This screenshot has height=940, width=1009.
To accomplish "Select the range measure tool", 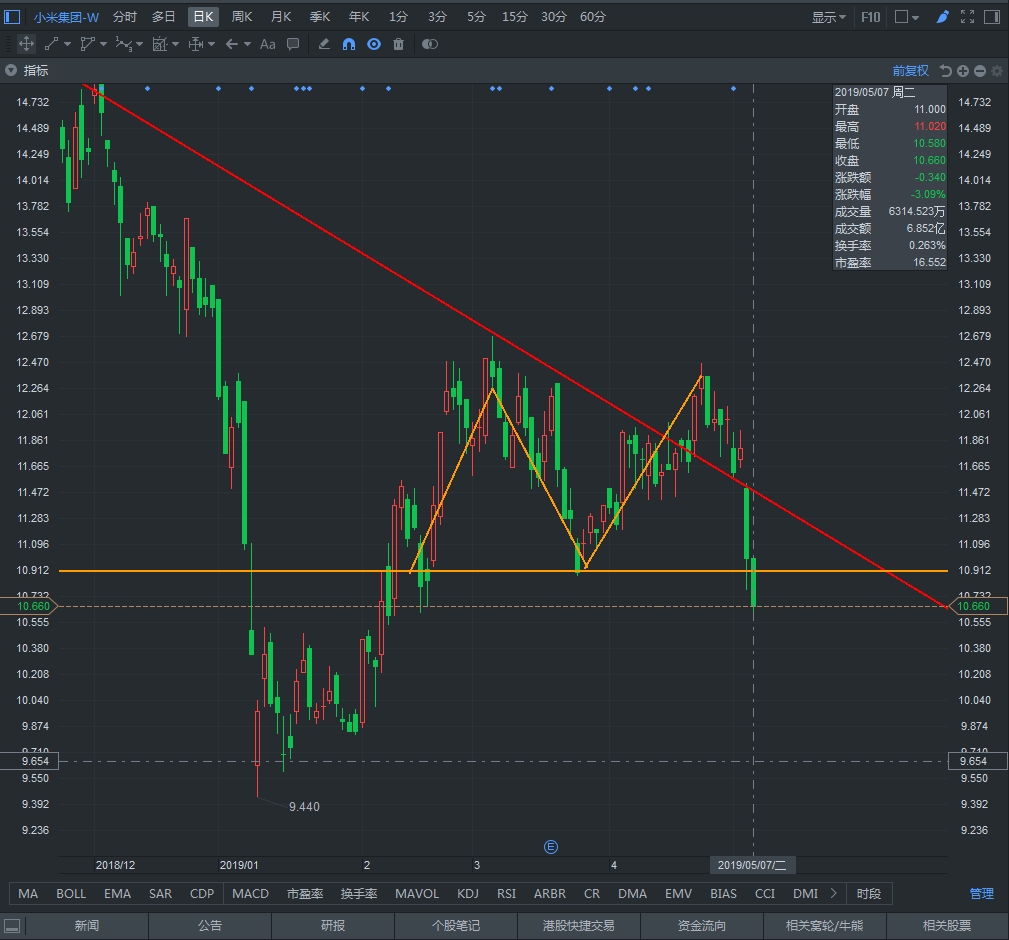I will [196, 44].
